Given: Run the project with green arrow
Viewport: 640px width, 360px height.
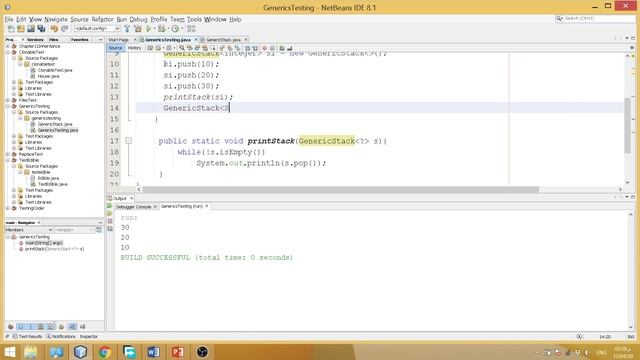Looking at the screenshot, I should 149,29.
